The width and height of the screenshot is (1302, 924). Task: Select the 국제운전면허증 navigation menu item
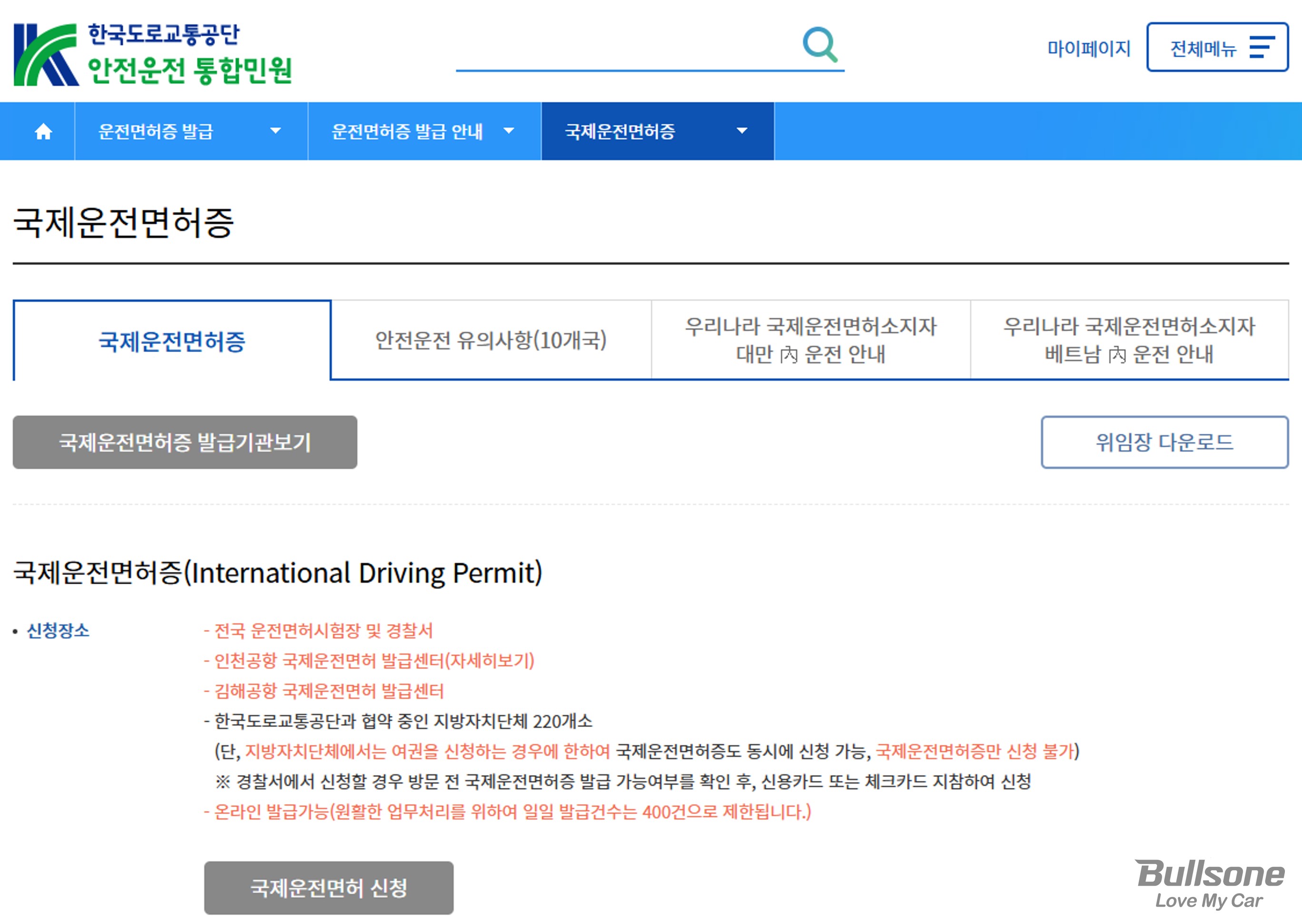(x=620, y=131)
